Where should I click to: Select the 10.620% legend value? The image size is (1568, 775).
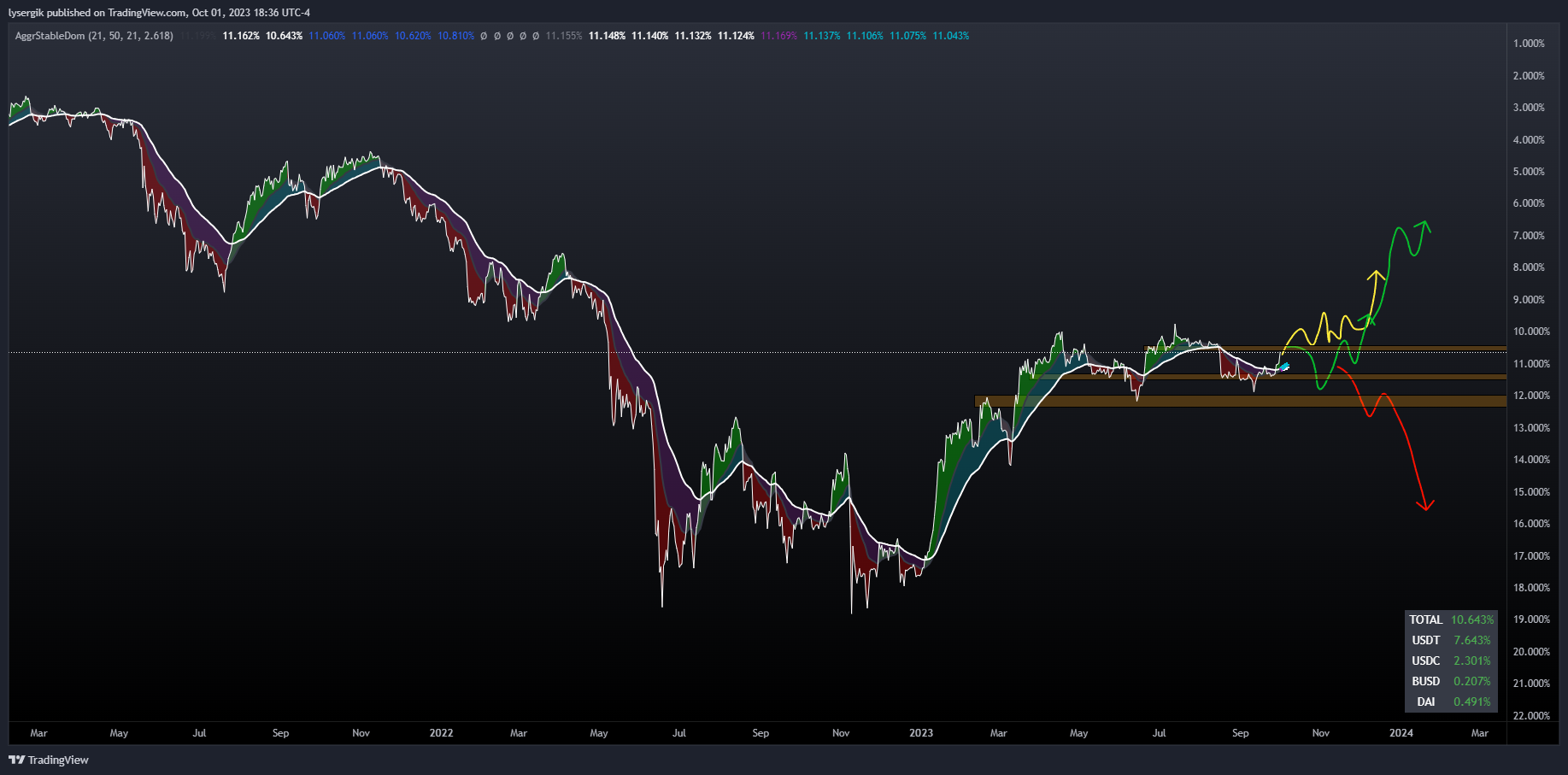413,36
